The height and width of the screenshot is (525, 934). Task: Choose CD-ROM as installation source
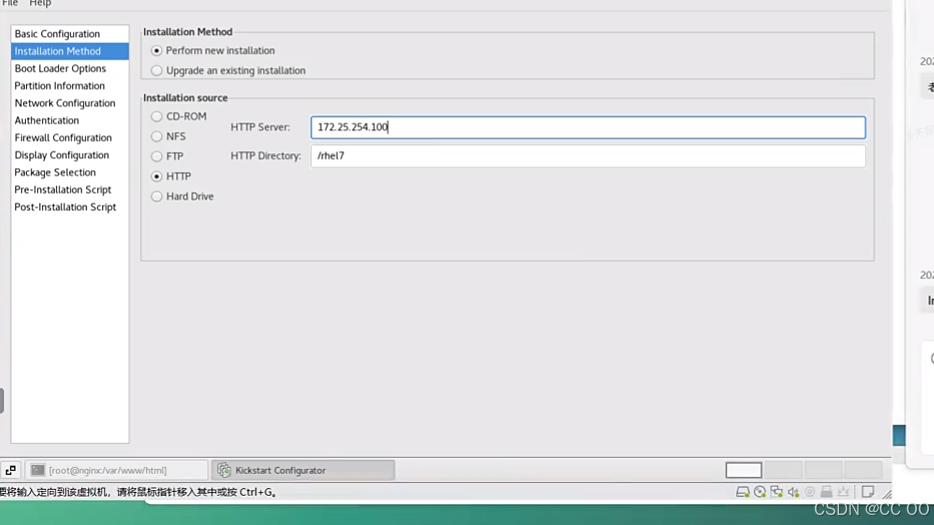[x=179, y=116]
